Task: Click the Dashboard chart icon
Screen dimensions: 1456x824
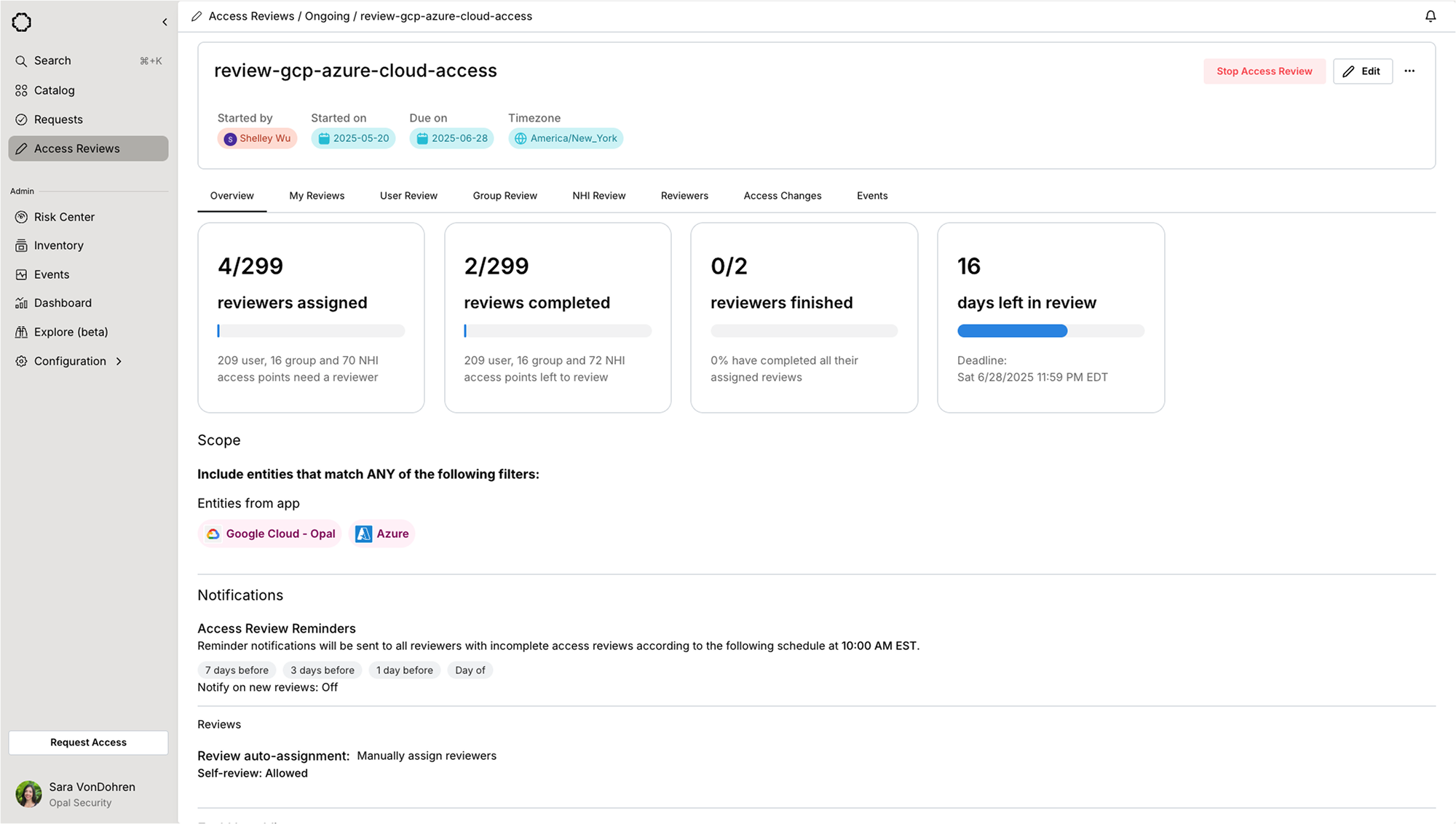Action: [21, 303]
